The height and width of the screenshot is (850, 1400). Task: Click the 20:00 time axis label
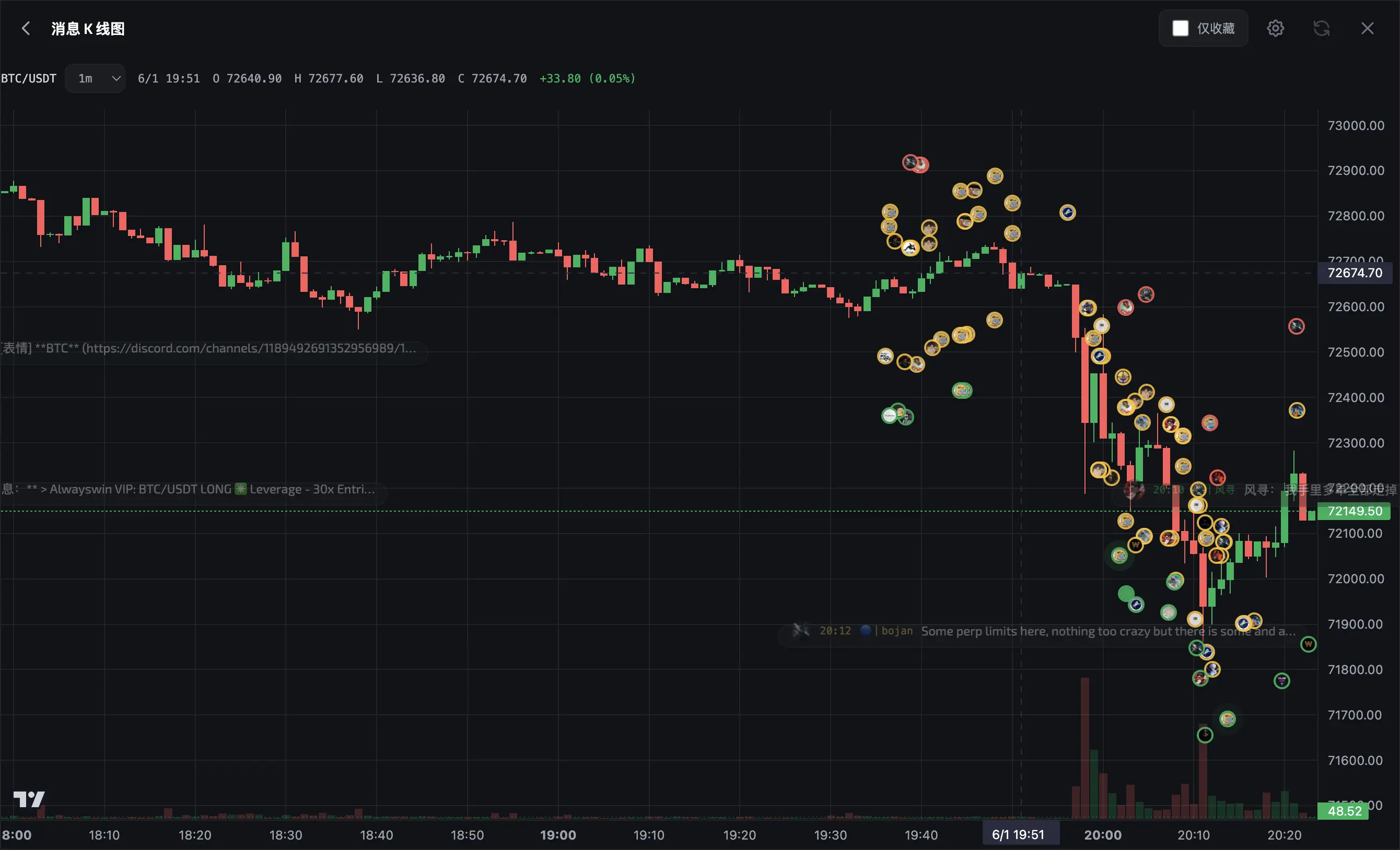coord(1102,835)
